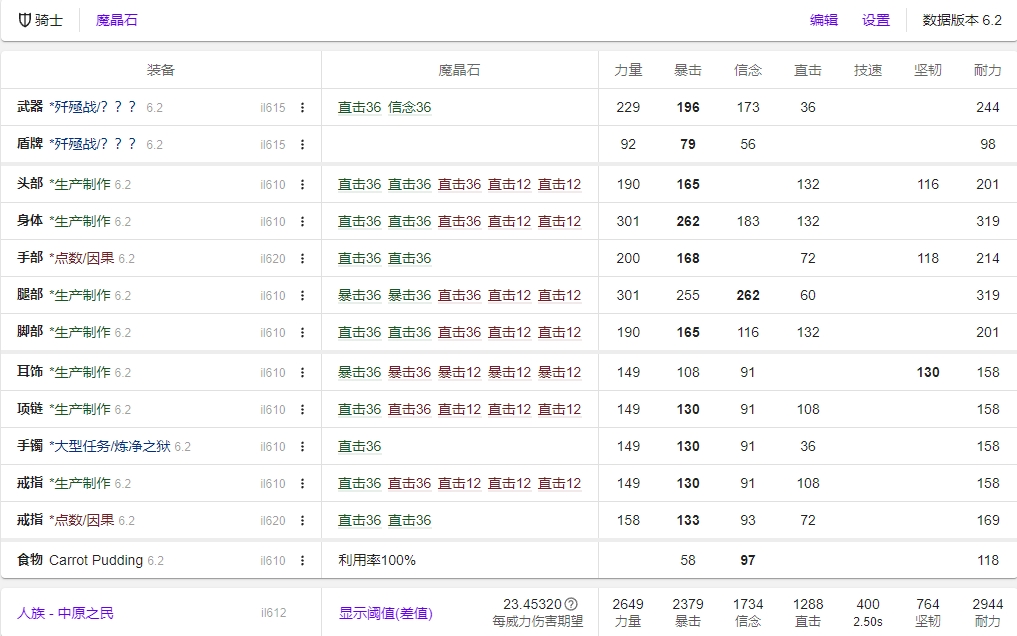The height and width of the screenshot is (636, 1017).
Task: Open the 食物 row's kebab menu
Action: (304, 559)
